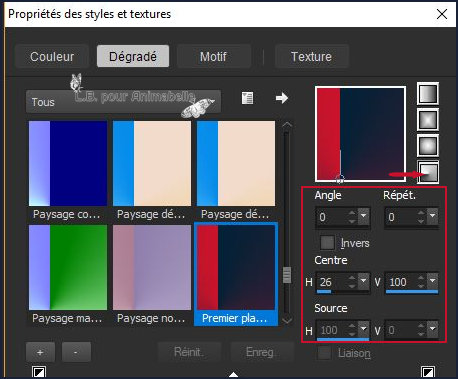The image size is (458, 379).
Task: Open the Centre H value dropdown arrow
Action: pos(363,282)
